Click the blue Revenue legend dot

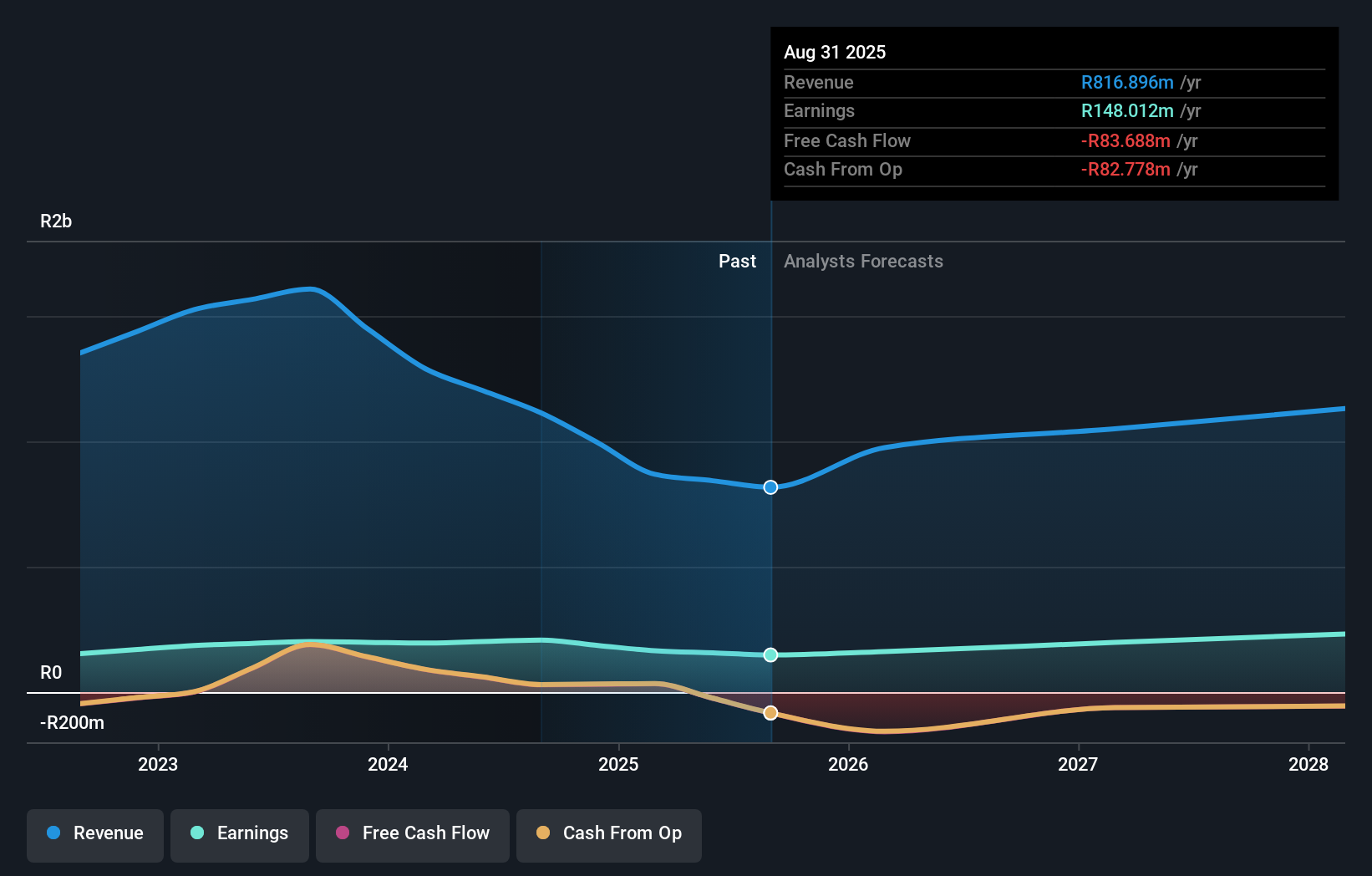point(53,833)
